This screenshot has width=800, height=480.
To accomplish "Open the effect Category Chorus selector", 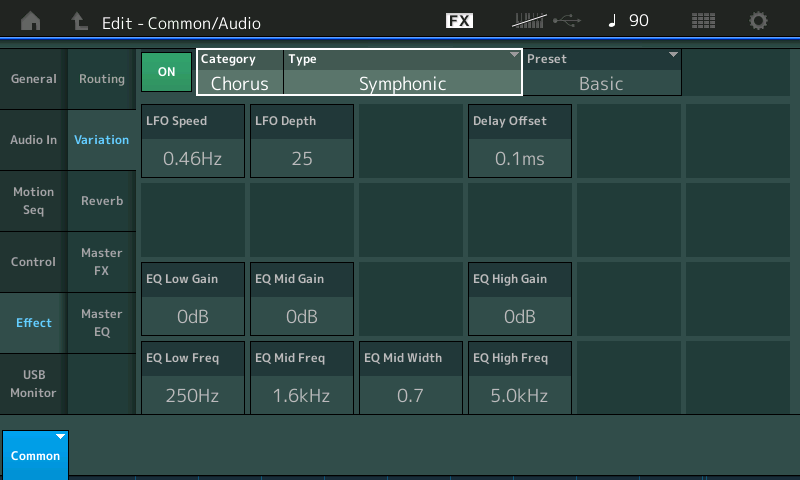I will [x=240, y=73].
